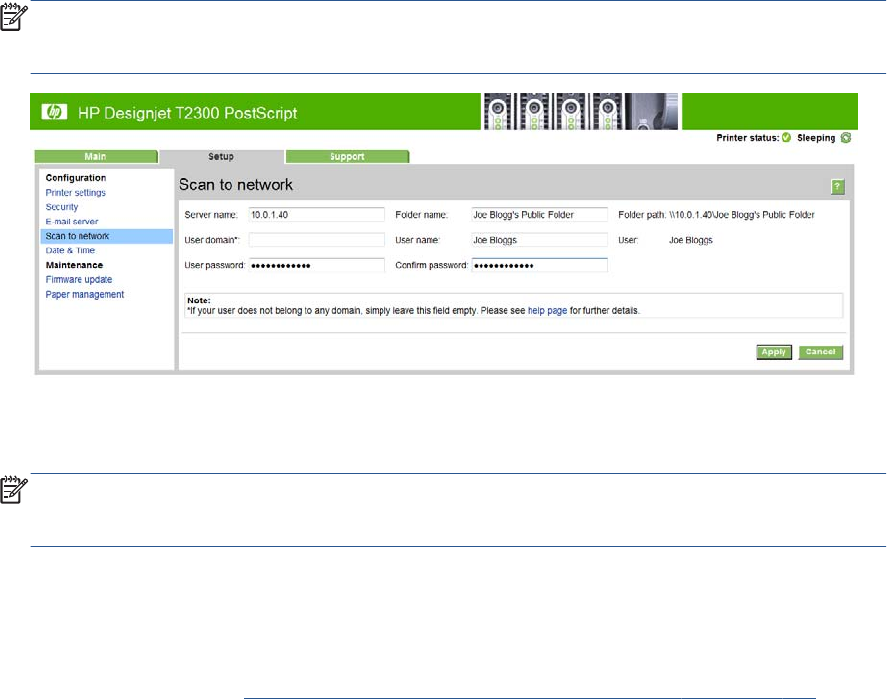Image resolution: width=887 pixels, height=699 pixels.
Task: Open Date & Time settings
Action: click(70, 251)
